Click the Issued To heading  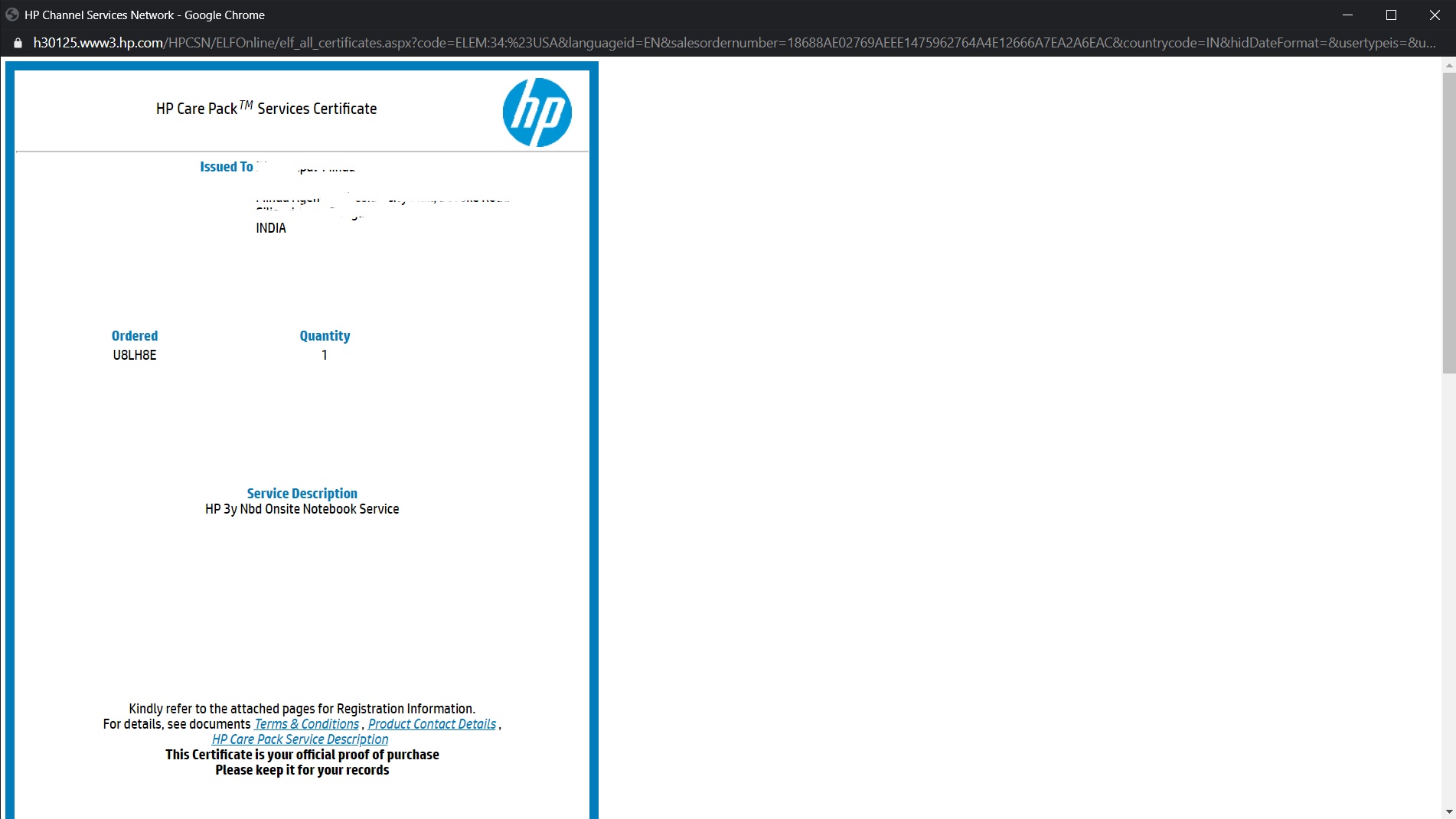(x=225, y=166)
